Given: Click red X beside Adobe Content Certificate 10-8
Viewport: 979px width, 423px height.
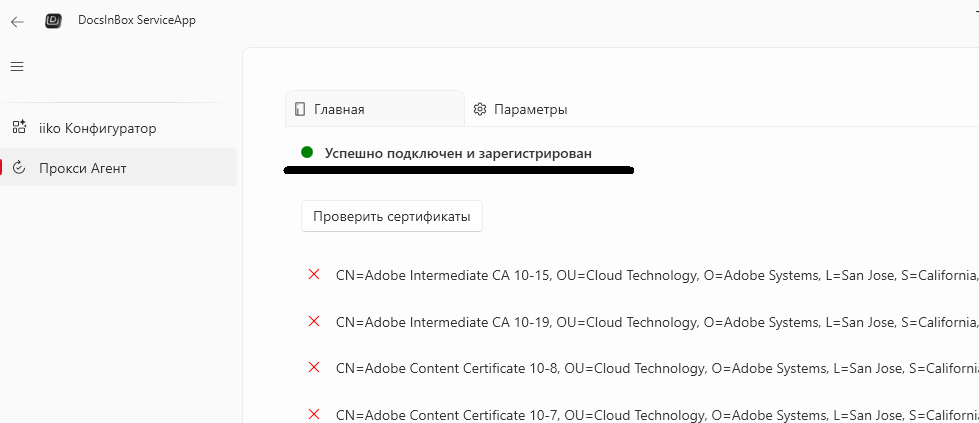Looking at the screenshot, I should [x=314, y=367].
